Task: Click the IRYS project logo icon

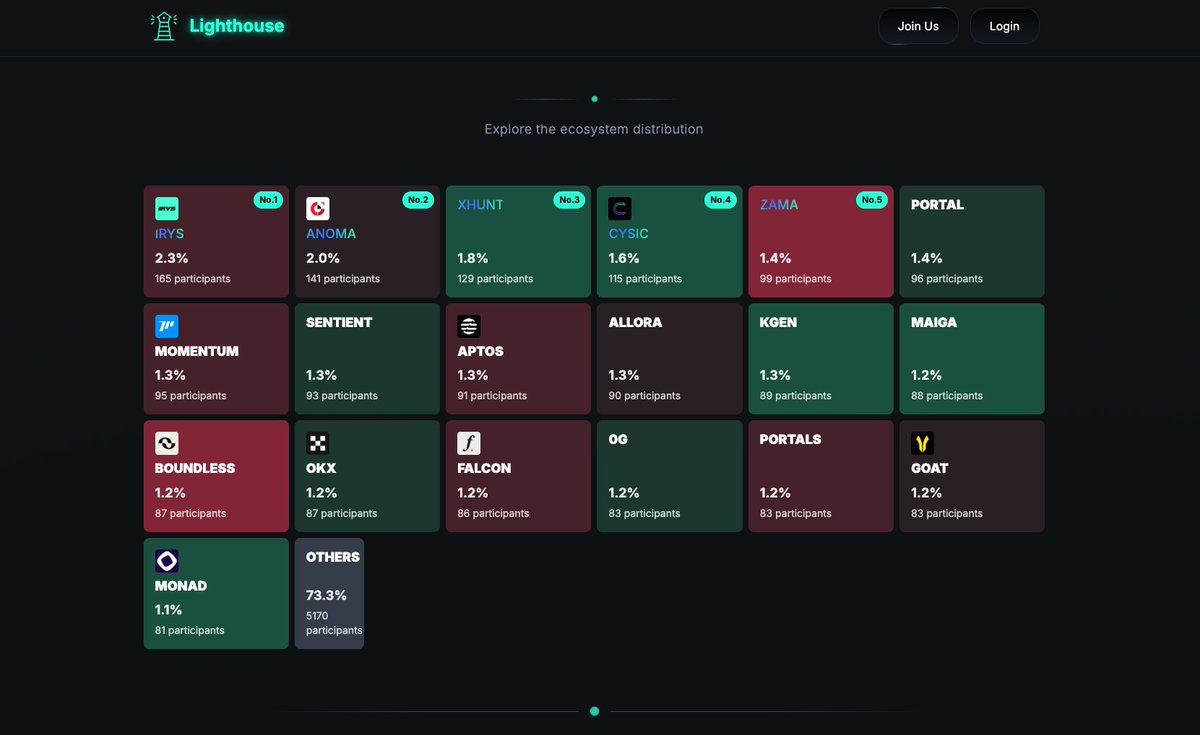Action: [x=166, y=209]
